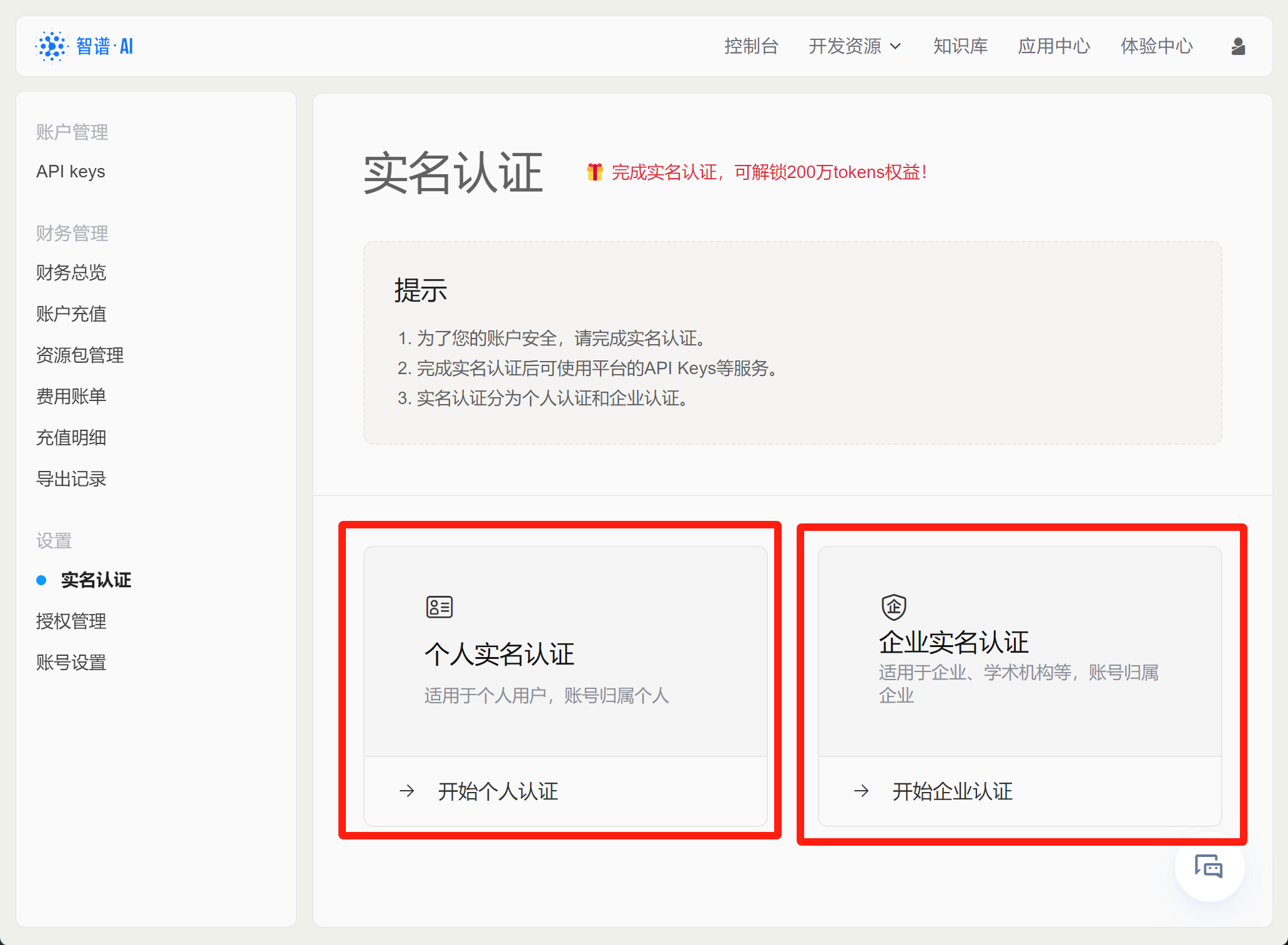1288x945 pixels.
Task: Click the Zhipu AI logo
Action: tap(85, 46)
